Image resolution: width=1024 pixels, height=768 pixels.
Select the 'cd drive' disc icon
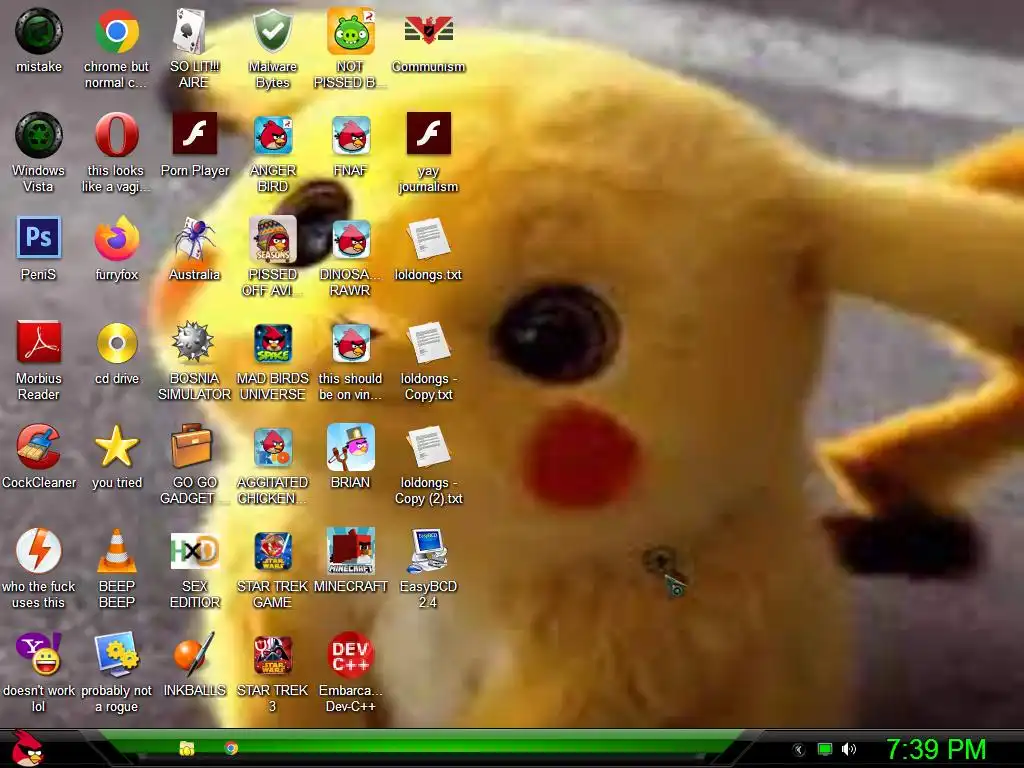tap(116, 343)
